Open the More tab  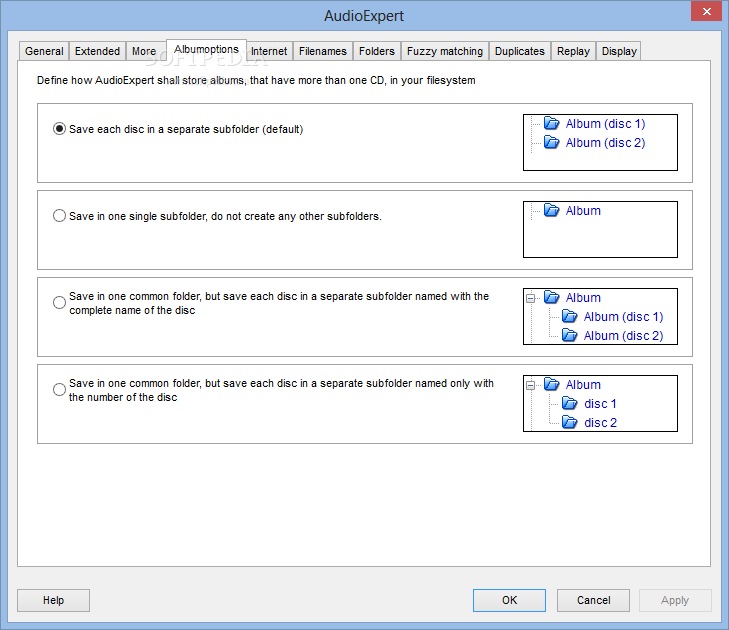click(144, 51)
